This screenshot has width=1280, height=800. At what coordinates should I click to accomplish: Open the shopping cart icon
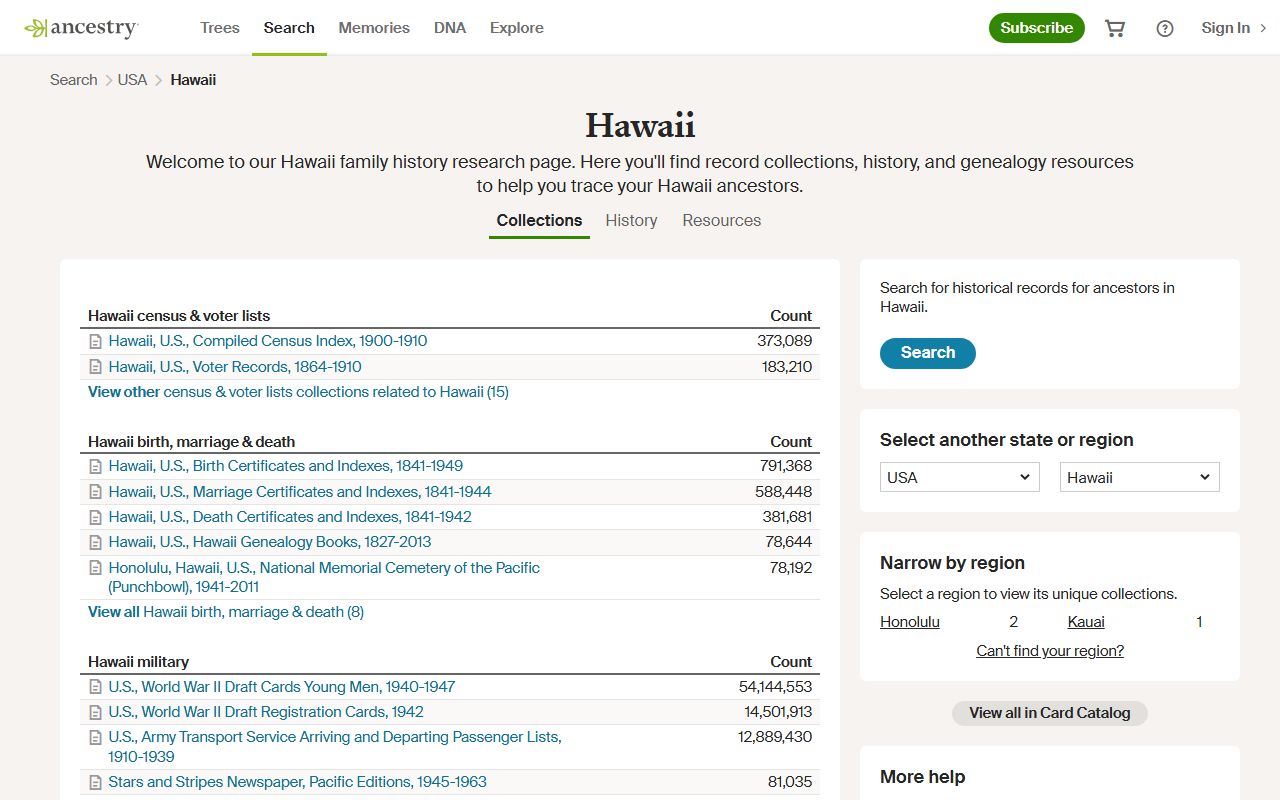tap(1115, 28)
